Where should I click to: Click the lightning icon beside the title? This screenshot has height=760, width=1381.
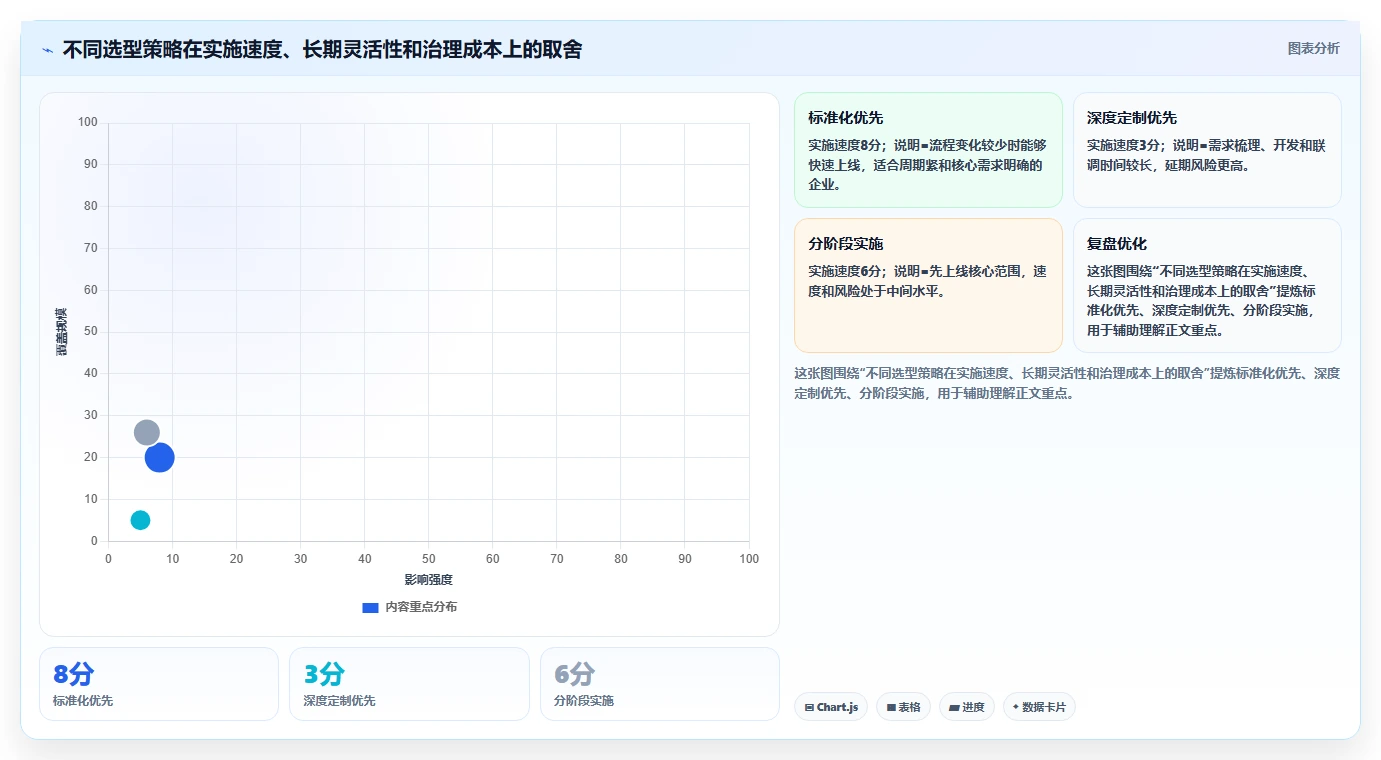click(48, 50)
